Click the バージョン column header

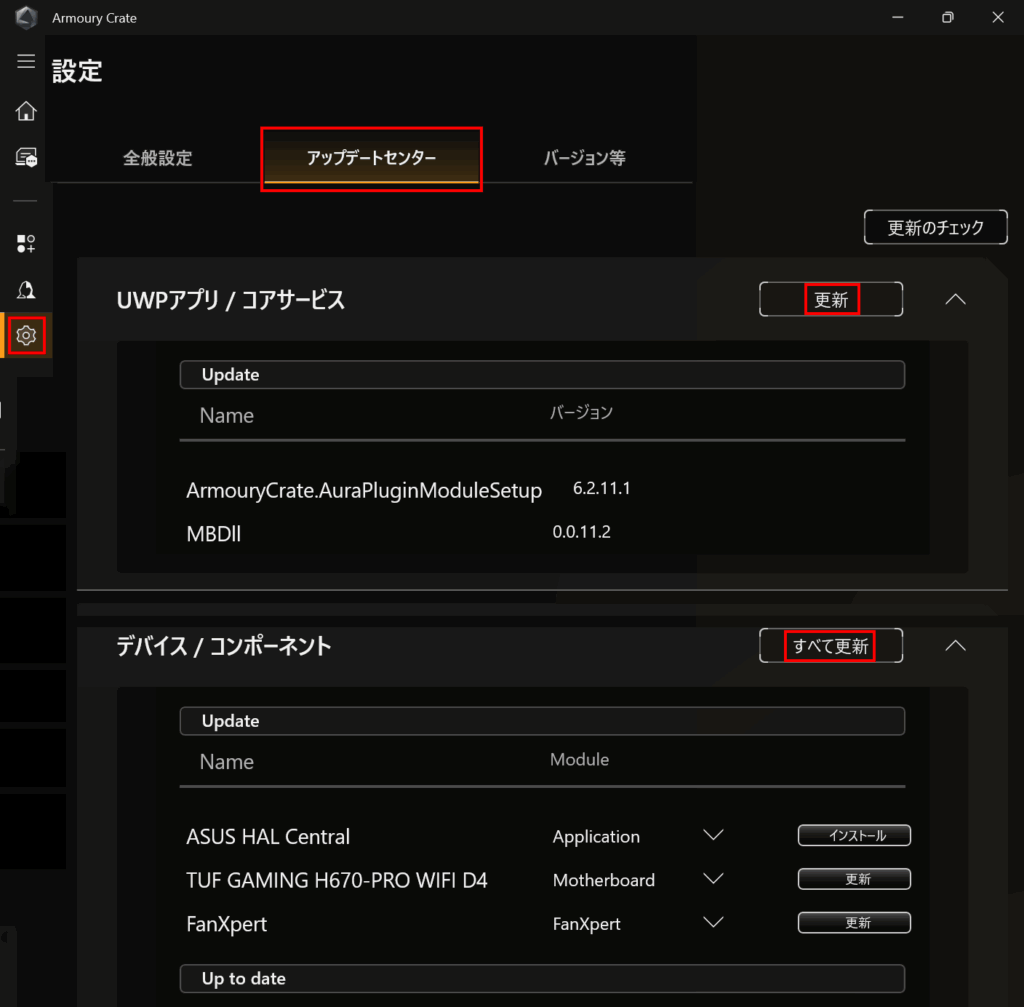(x=581, y=413)
